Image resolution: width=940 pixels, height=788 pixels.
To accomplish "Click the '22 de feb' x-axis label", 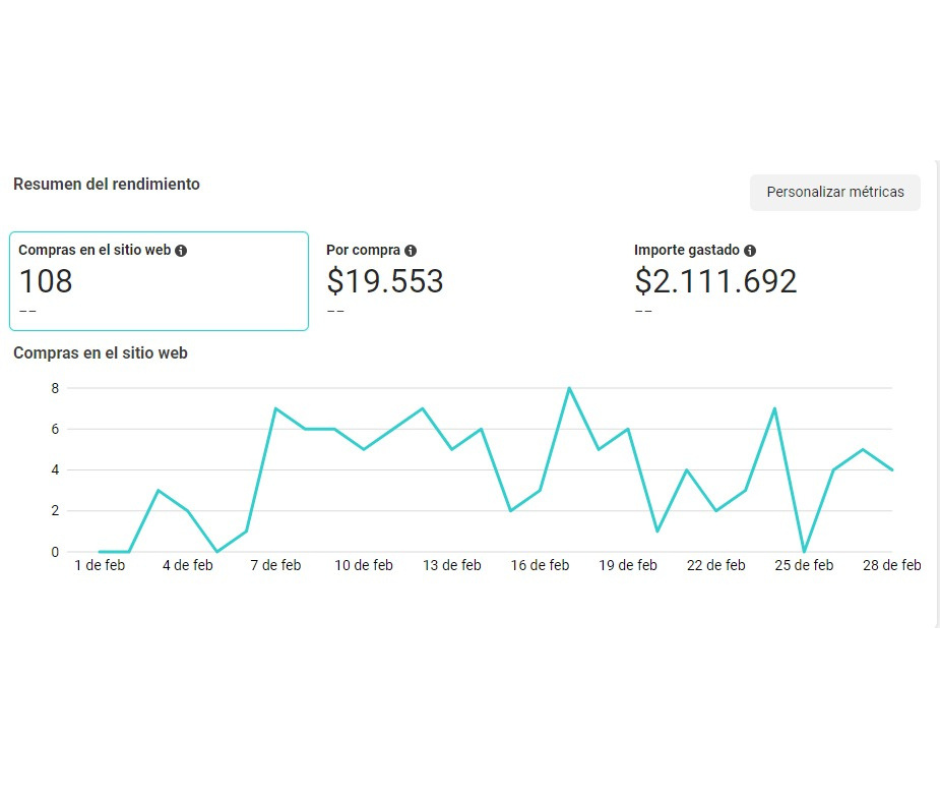I will point(716,566).
